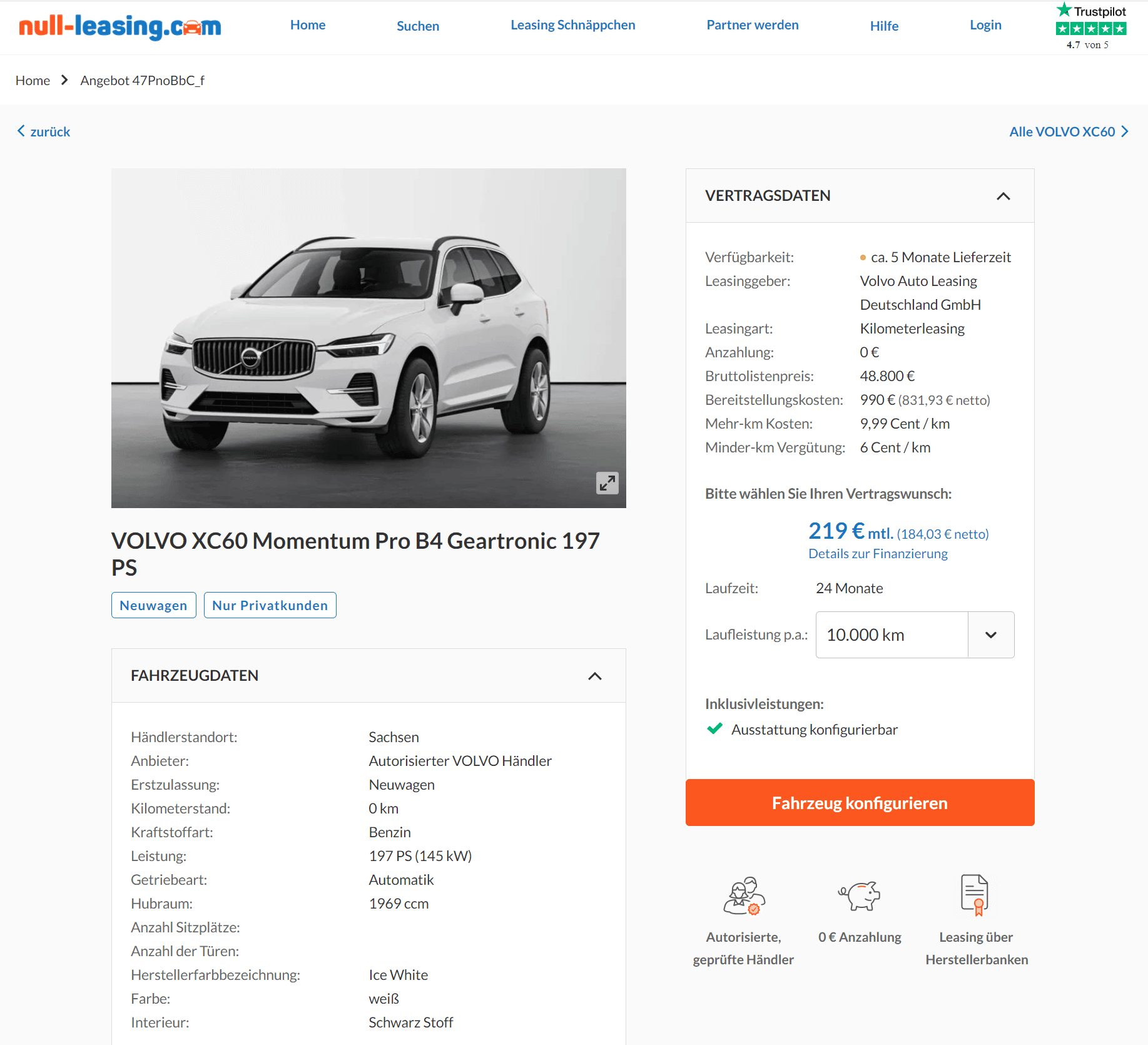This screenshot has width=1148, height=1045.
Task: Open the Laufleistung p.a. dropdown arrow
Action: click(991, 635)
